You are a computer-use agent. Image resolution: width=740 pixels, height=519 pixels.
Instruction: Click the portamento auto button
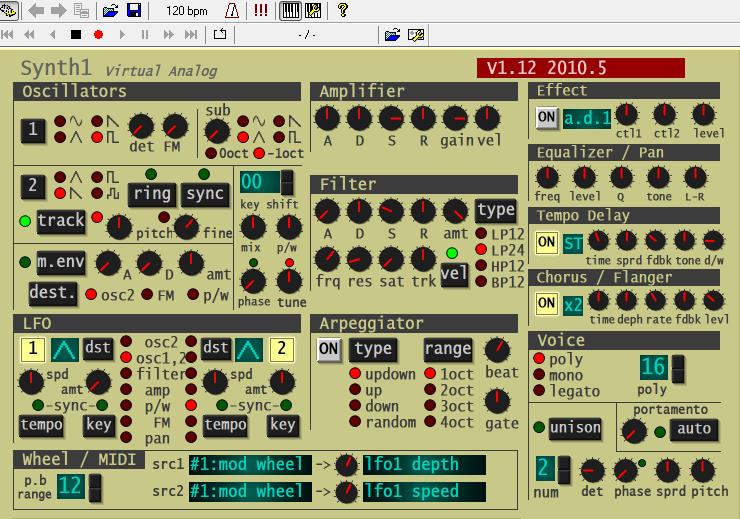click(694, 429)
